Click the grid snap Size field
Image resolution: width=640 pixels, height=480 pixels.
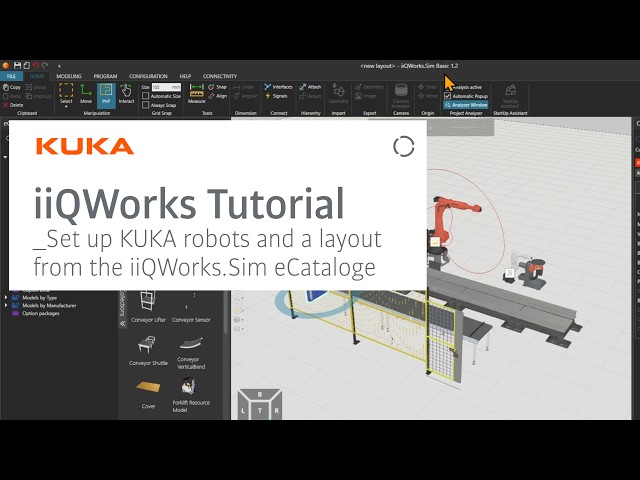[x=166, y=87]
